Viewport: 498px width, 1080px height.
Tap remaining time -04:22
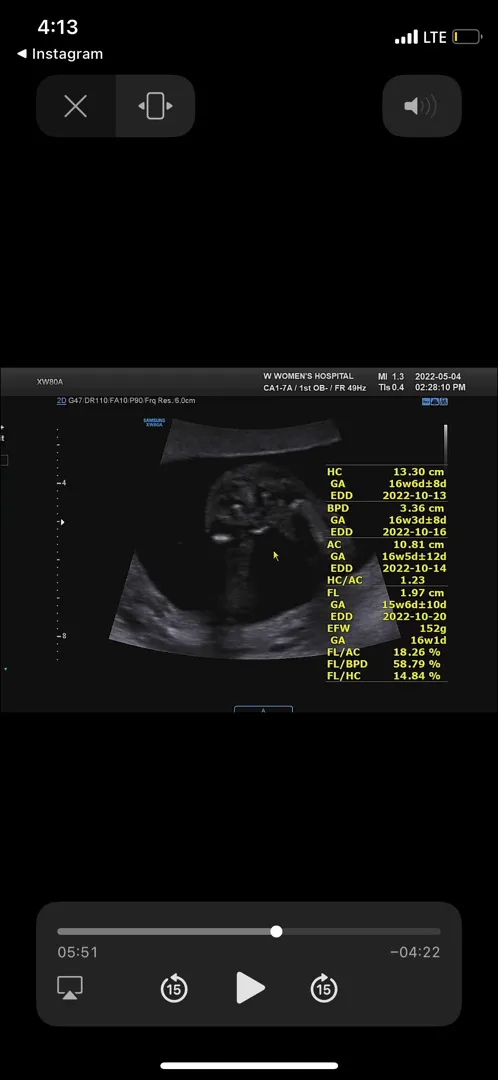(415, 952)
